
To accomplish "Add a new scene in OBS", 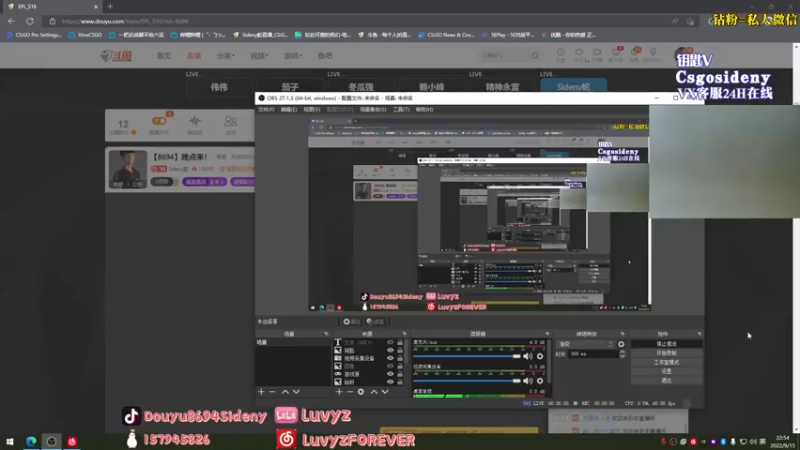I will [261, 392].
